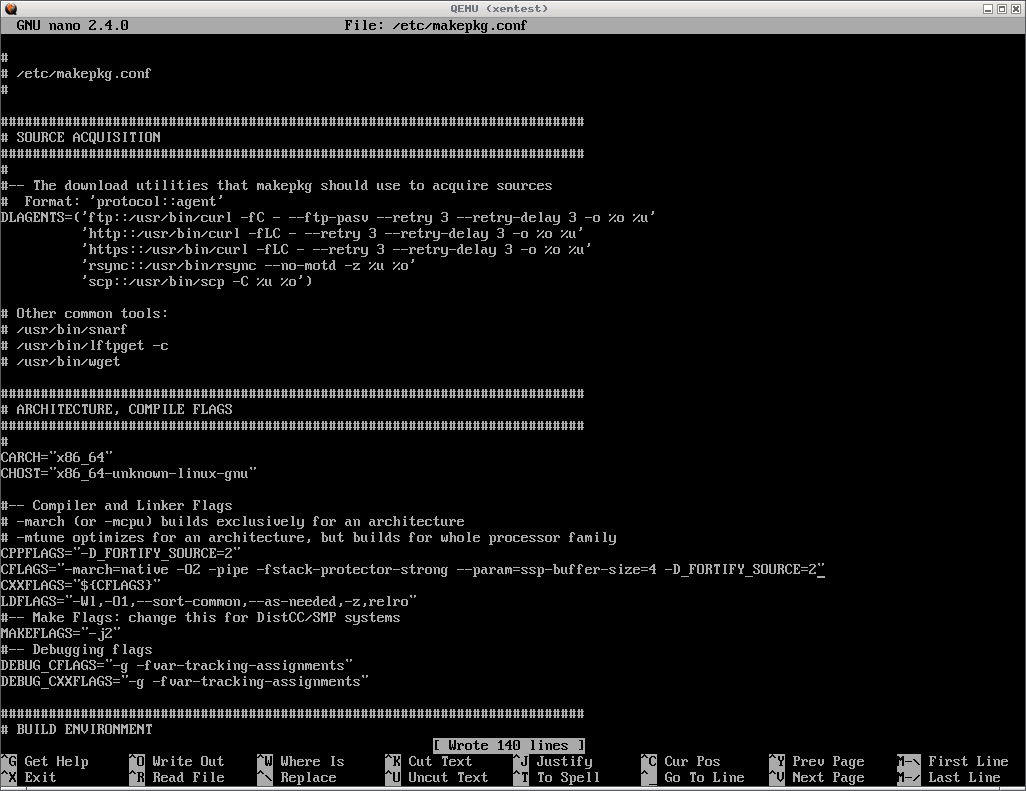Click the CARCH="x86_64" line
This screenshot has height=791, width=1026.
[x=56, y=457]
